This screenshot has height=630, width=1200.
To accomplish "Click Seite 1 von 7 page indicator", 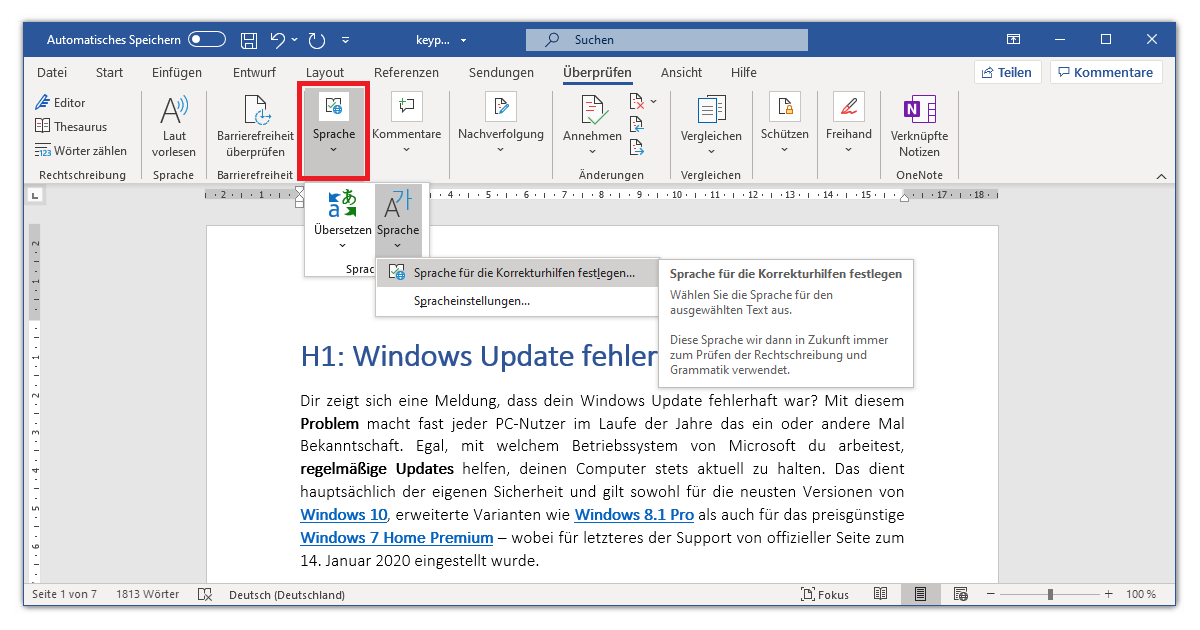I will pyautogui.click(x=65, y=594).
